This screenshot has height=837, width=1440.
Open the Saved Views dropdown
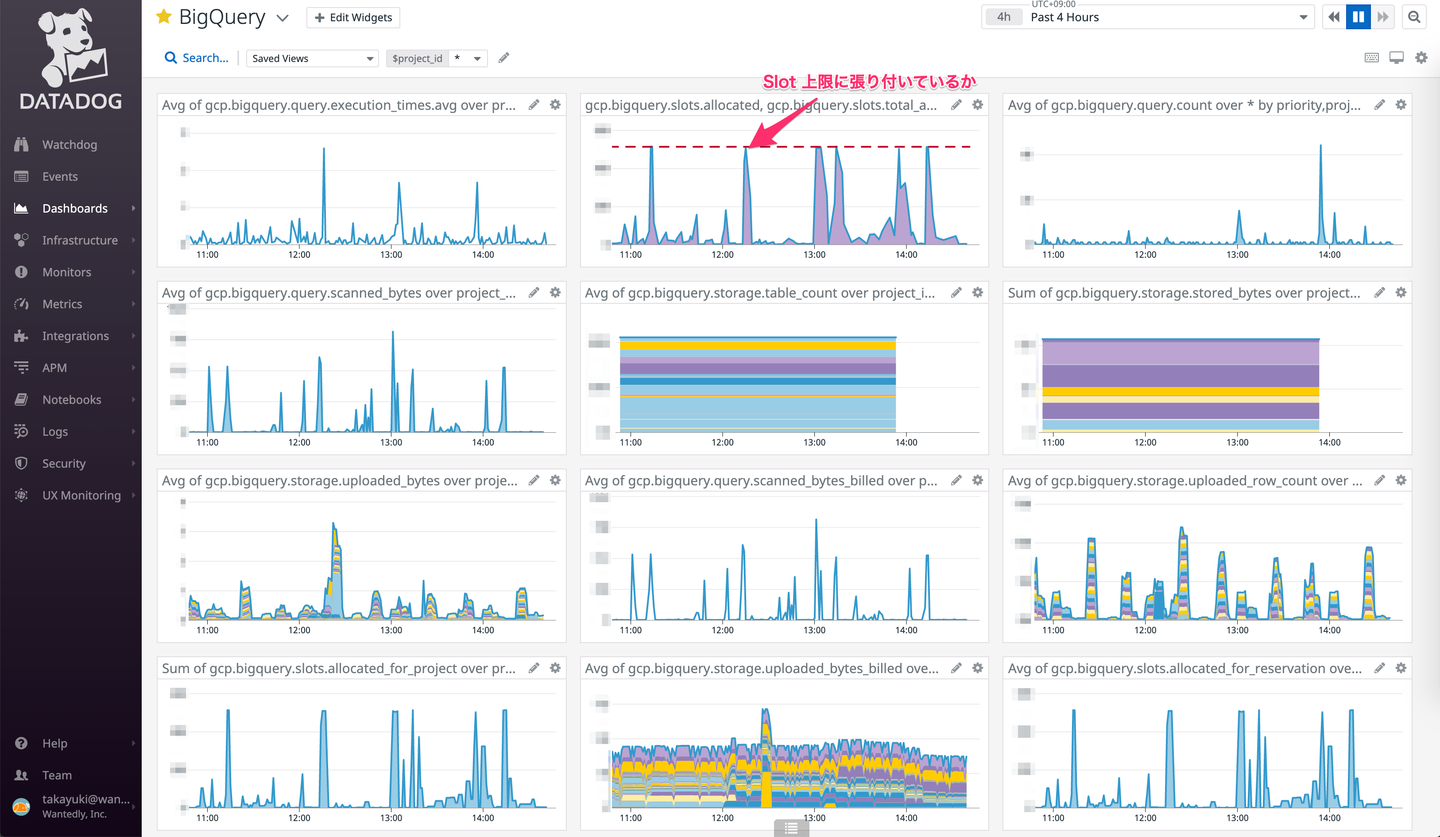pos(312,59)
